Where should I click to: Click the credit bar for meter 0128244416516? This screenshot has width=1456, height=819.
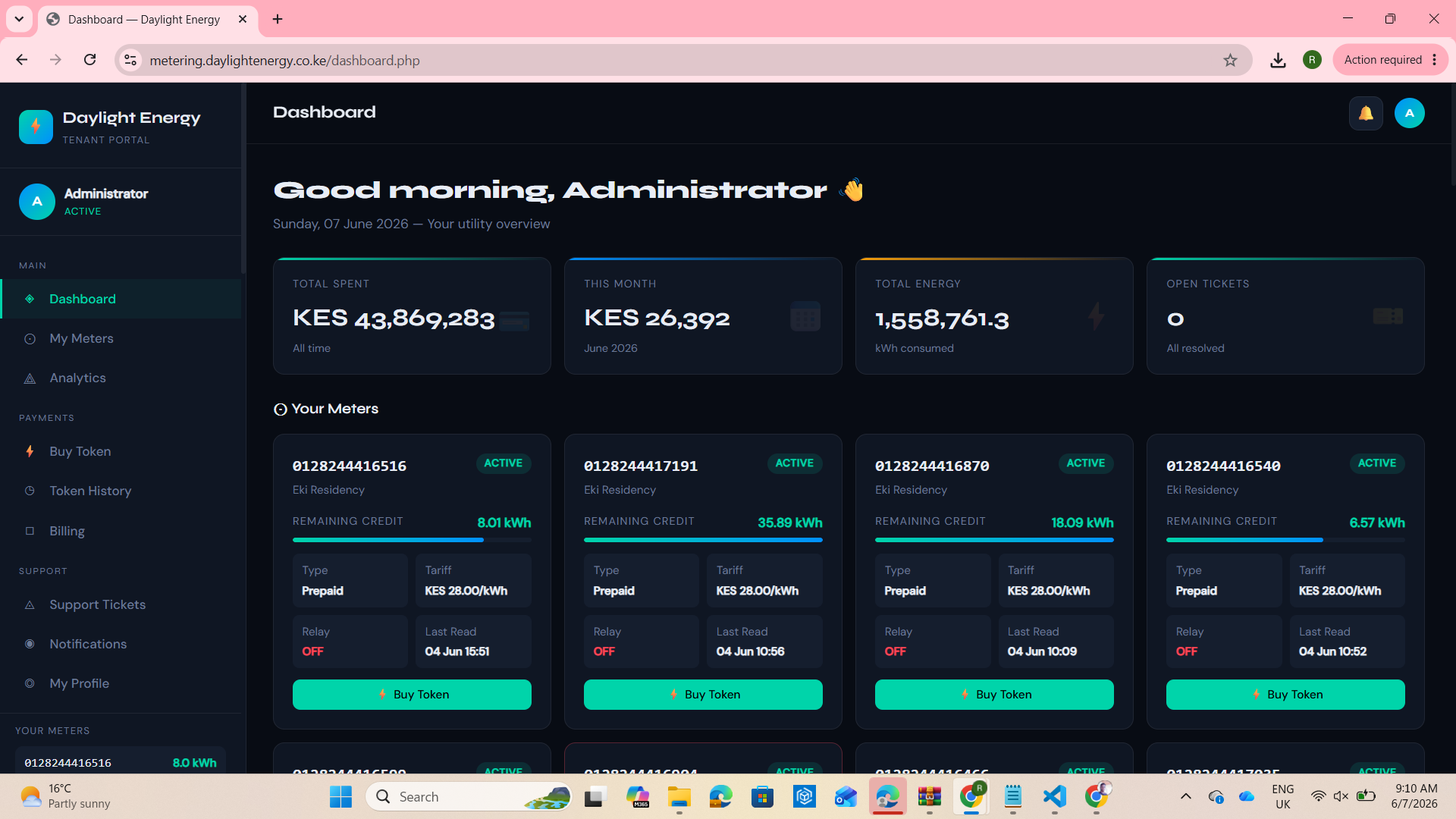[x=412, y=540]
